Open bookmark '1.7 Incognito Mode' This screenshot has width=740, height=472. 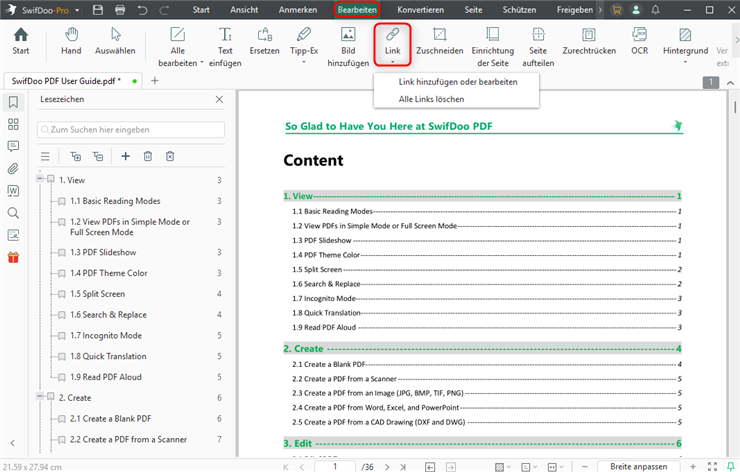point(106,335)
